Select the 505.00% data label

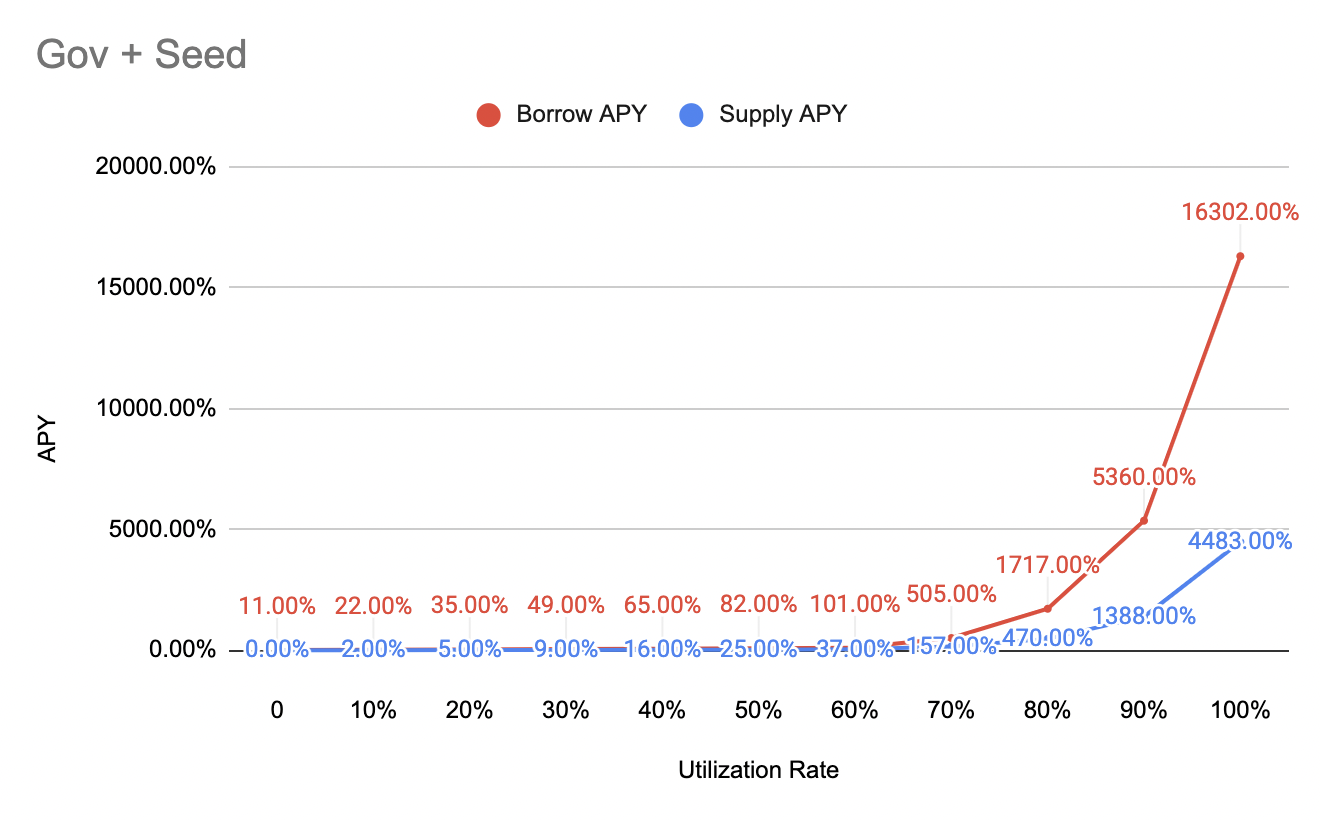click(x=951, y=595)
